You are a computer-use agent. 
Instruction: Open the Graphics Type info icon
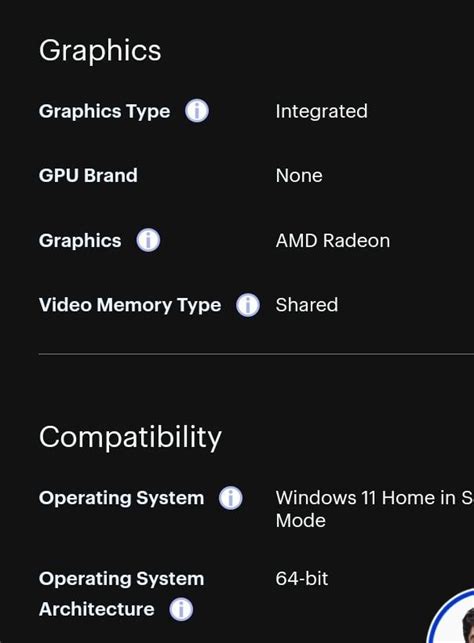point(197,111)
